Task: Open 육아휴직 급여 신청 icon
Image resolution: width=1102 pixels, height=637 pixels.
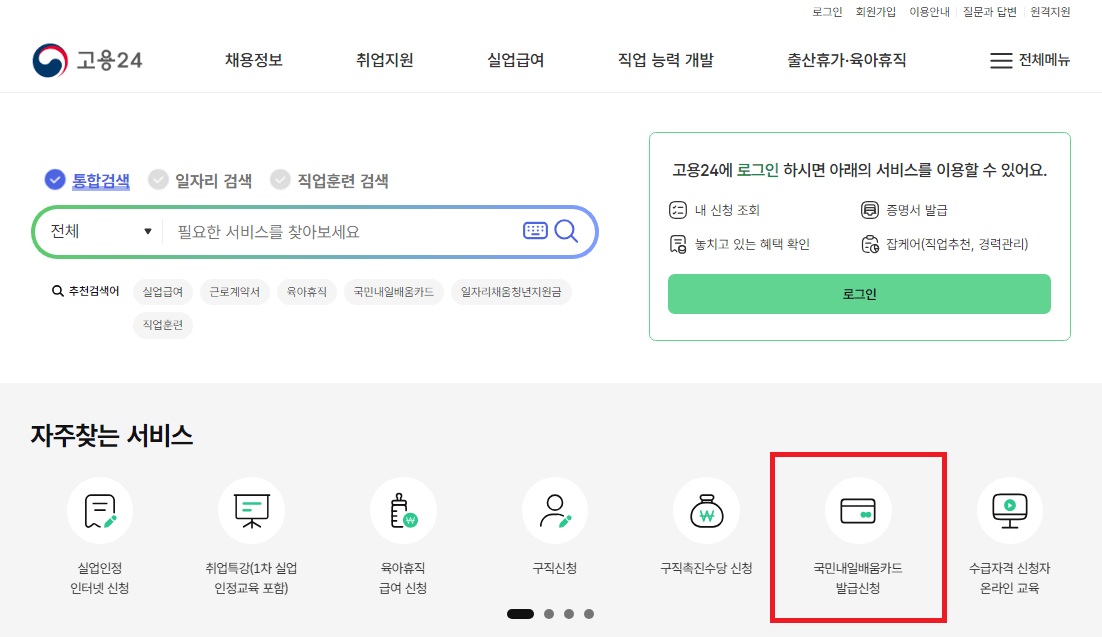Action: [x=403, y=510]
